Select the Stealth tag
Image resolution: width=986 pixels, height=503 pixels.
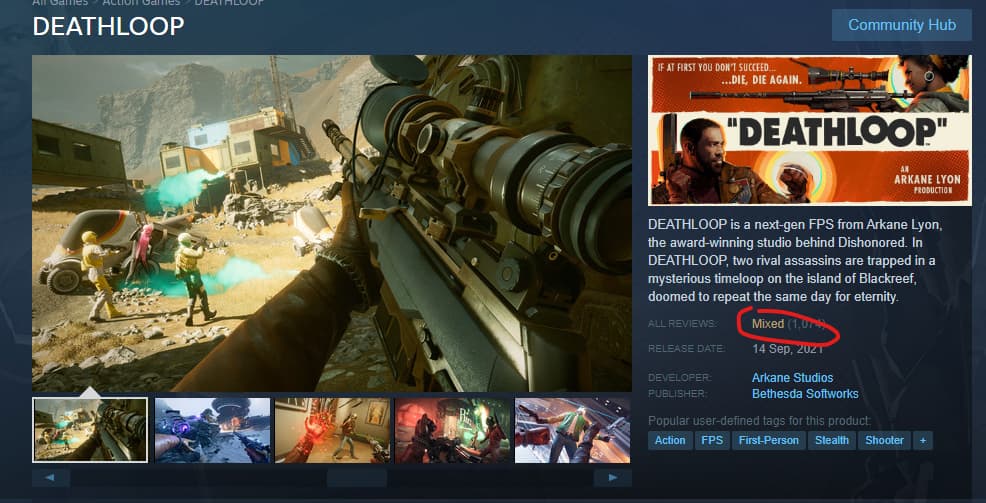coord(831,440)
